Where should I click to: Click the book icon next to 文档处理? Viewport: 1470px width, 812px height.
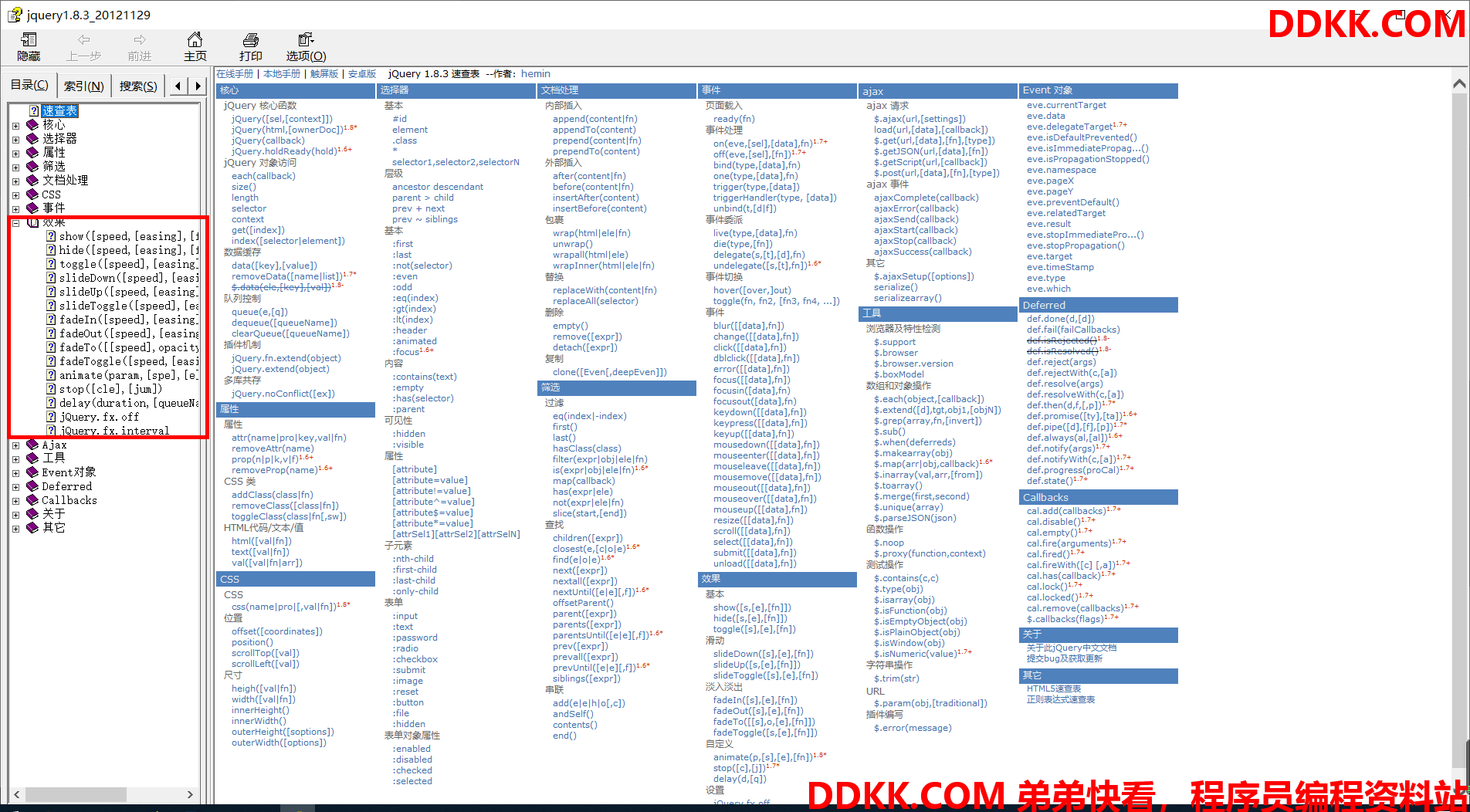click(32, 181)
